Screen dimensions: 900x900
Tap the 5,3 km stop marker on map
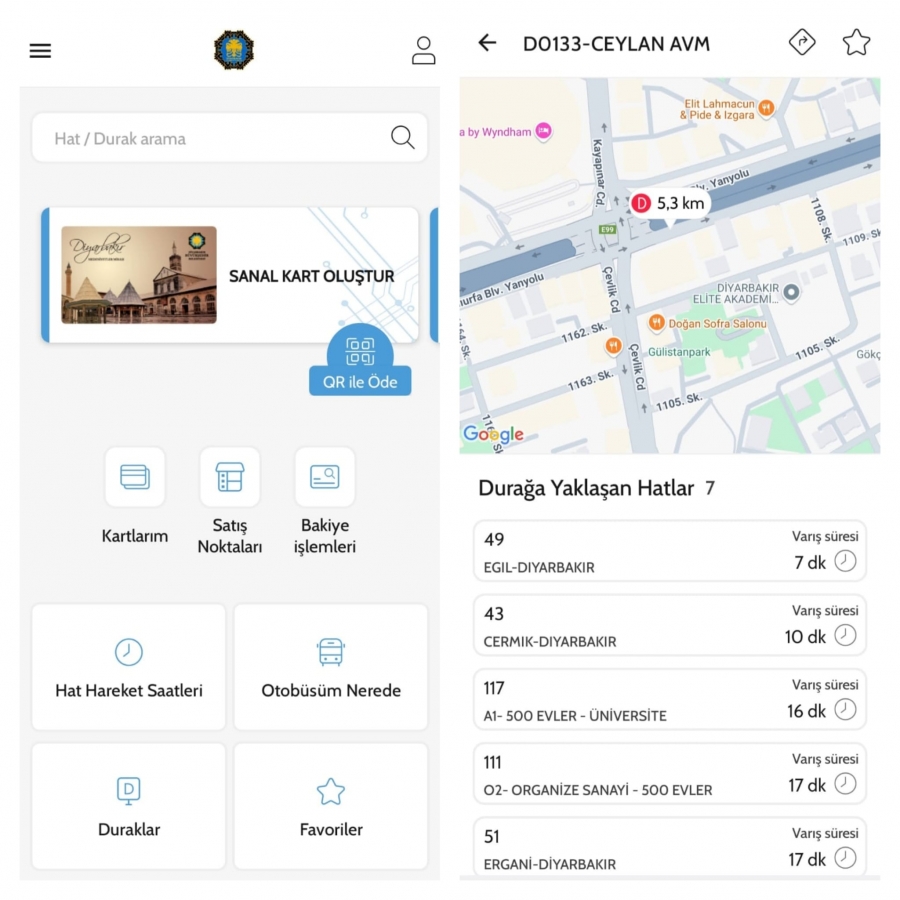pos(669,203)
